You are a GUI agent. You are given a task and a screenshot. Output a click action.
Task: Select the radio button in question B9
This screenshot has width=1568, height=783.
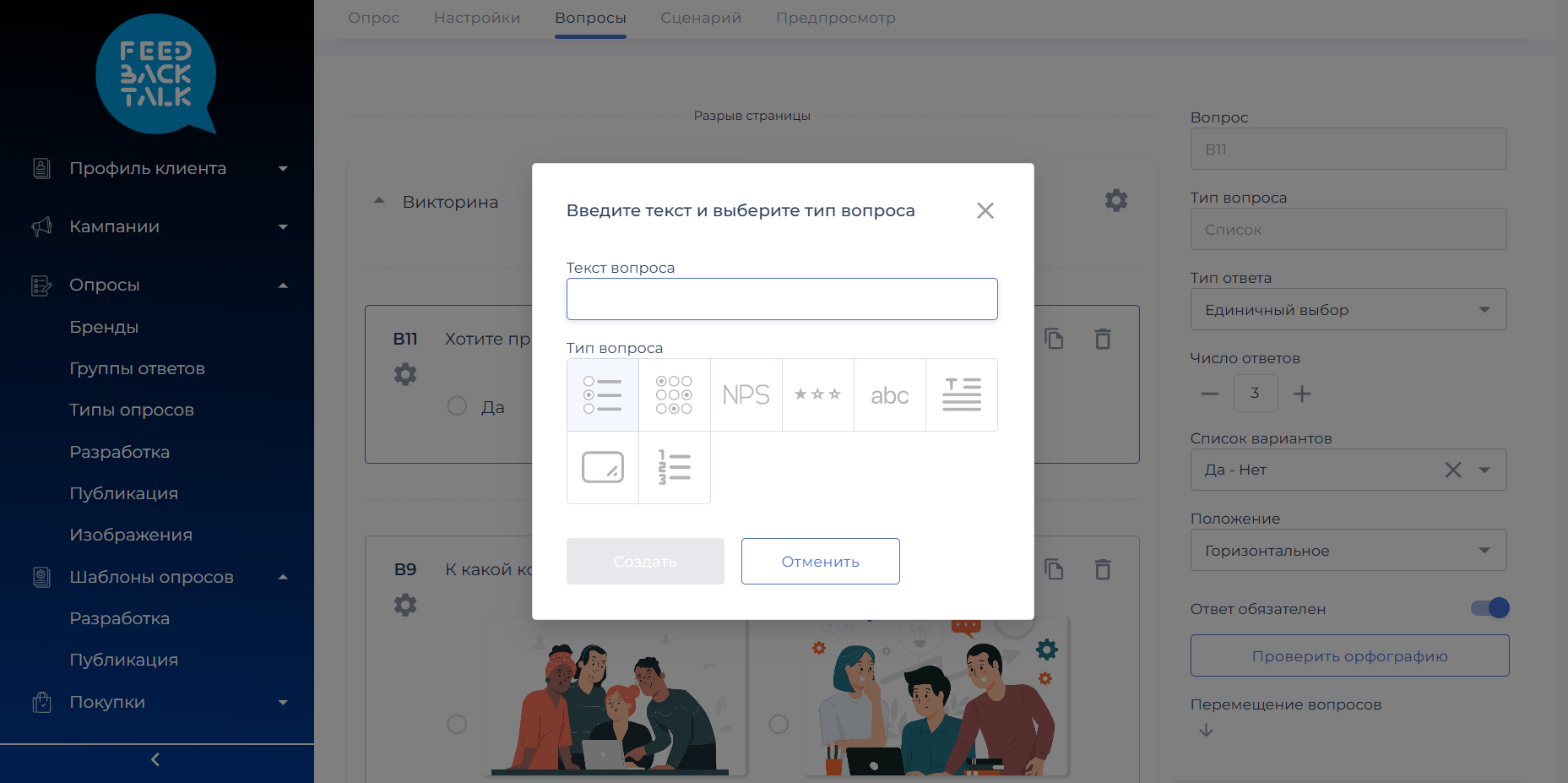457,724
